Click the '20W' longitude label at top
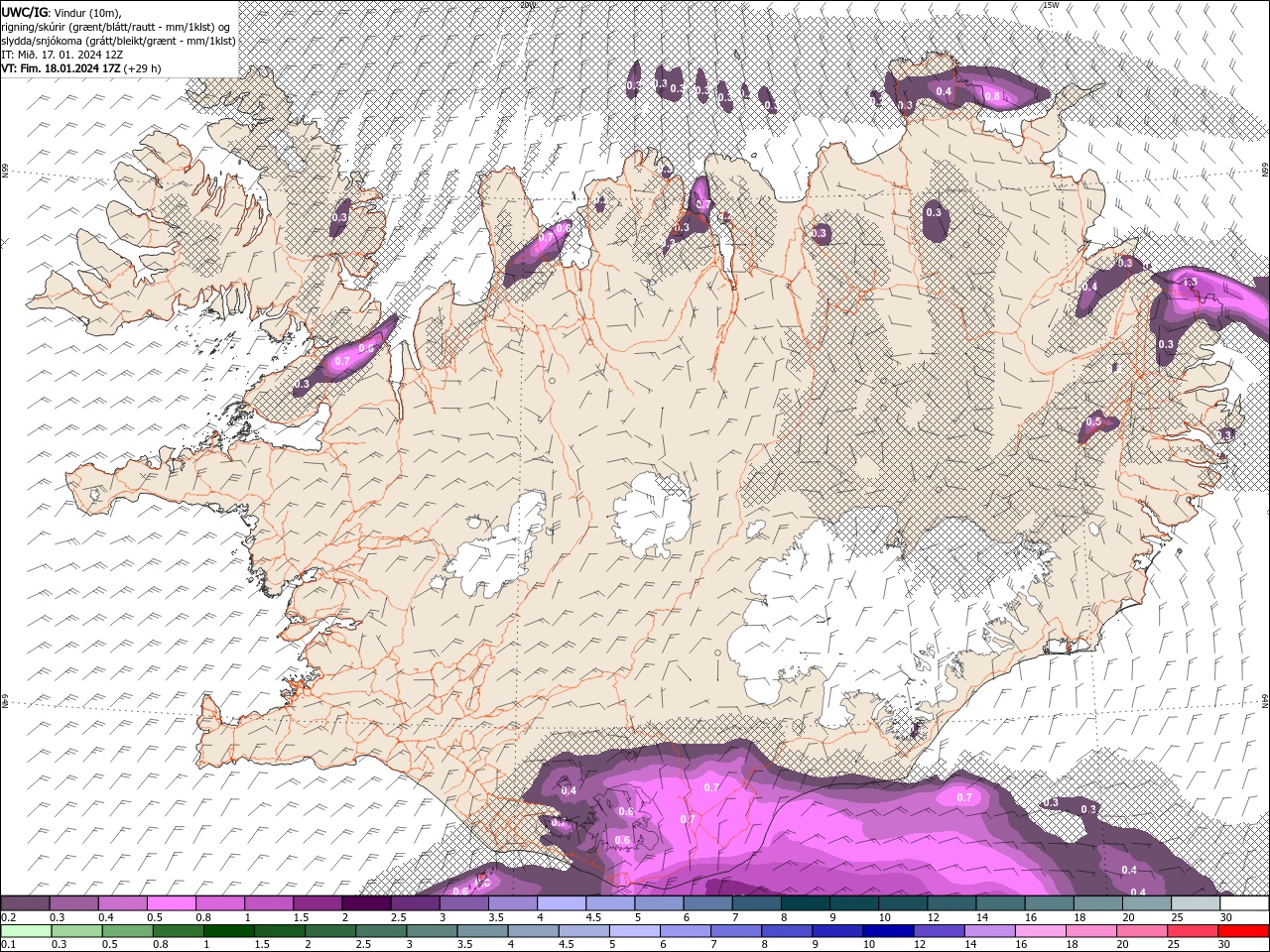This screenshot has width=1270, height=952. click(527, 5)
